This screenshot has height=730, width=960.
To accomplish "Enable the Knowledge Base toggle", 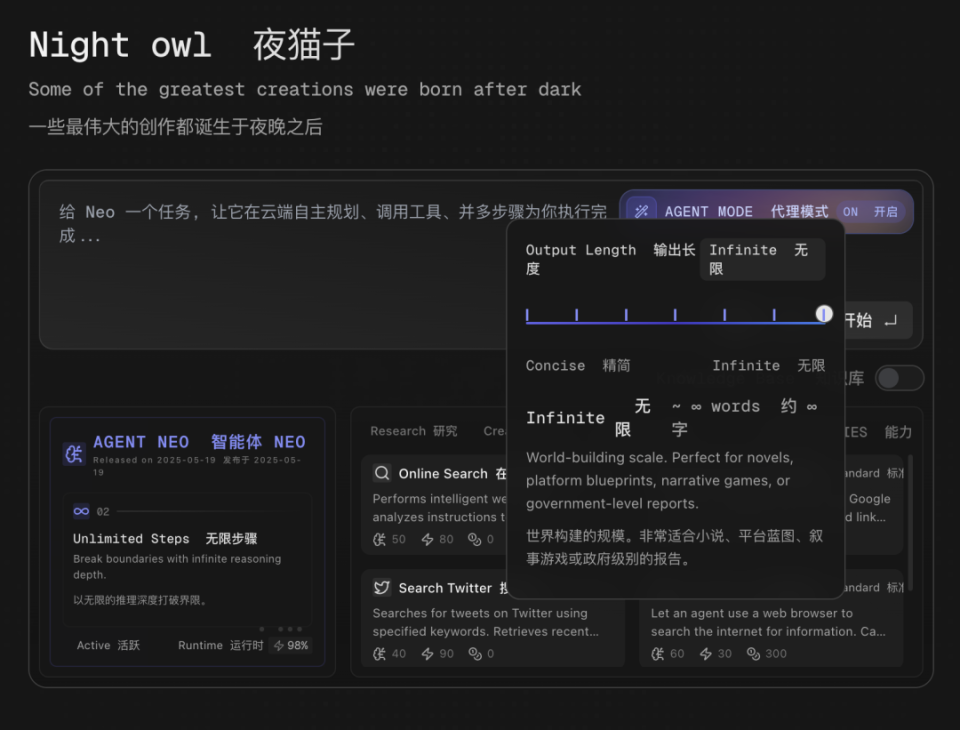I will (x=898, y=379).
